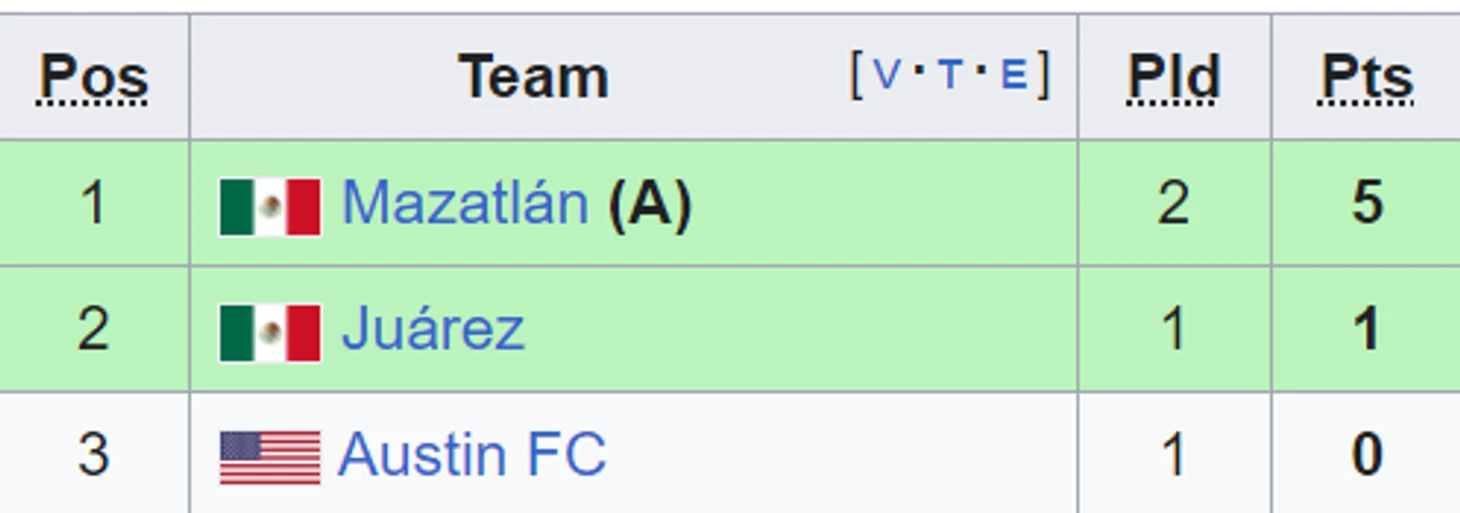This screenshot has width=1460, height=513.
Task: Click the E edit template link
Action: pyautogui.click(x=1014, y=75)
